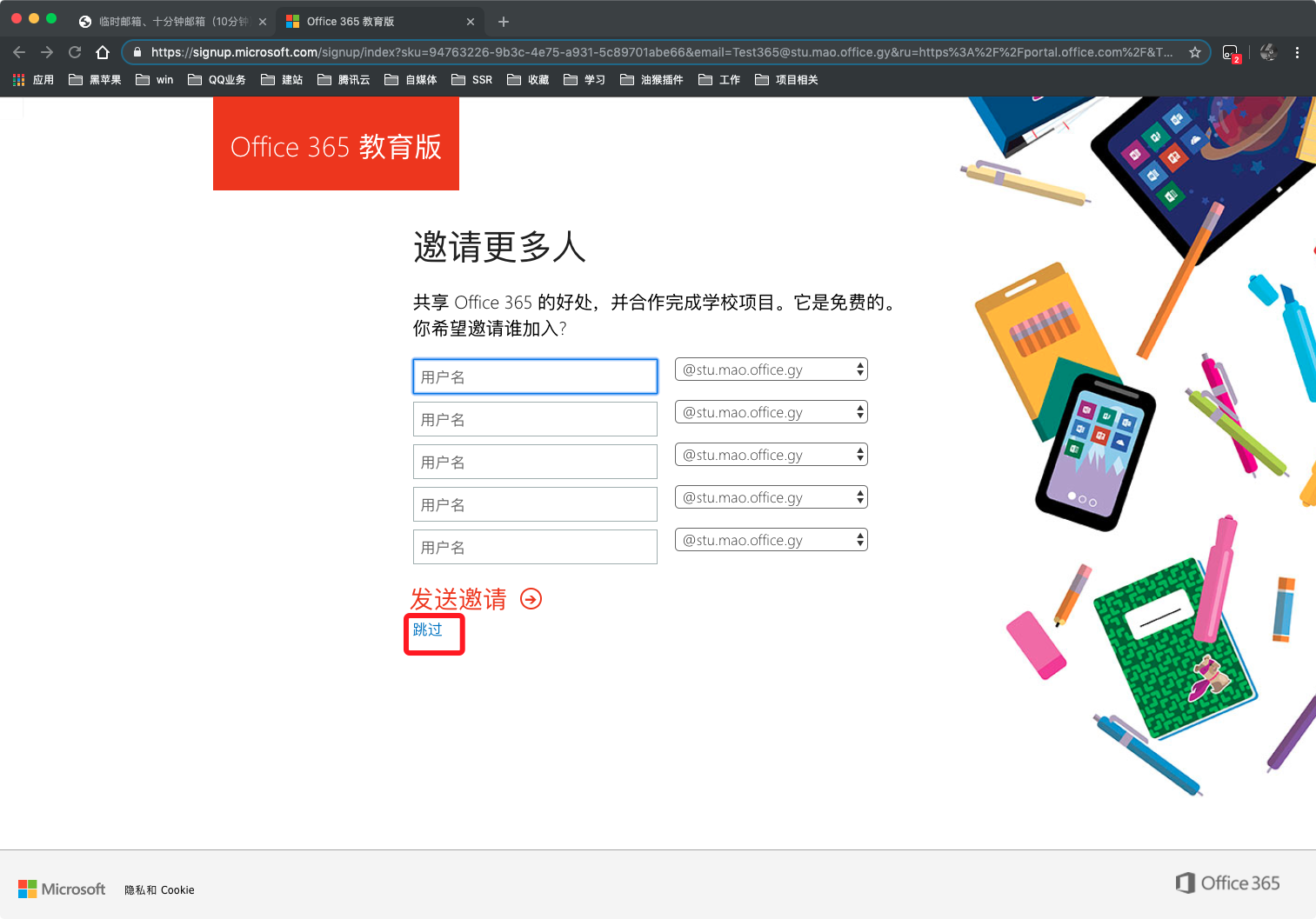1316x919 pixels.
Task: Open the 工作 bookmark folder
Action: coord(719,80)
